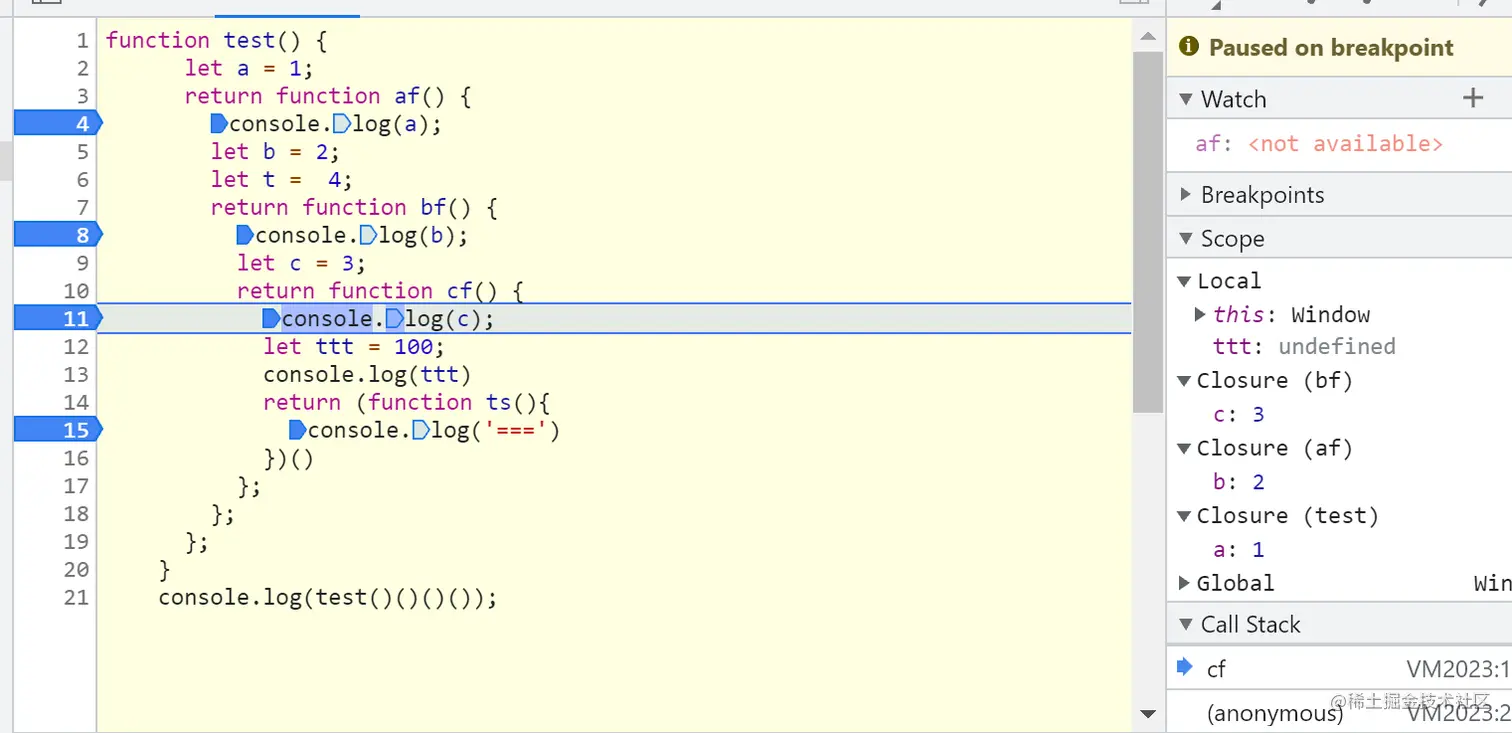Image resolution: width=1512 pixels, height=733 pixels.
Task: Collapse the Closure (bf) scope
Action: [x=1185, y=381]
